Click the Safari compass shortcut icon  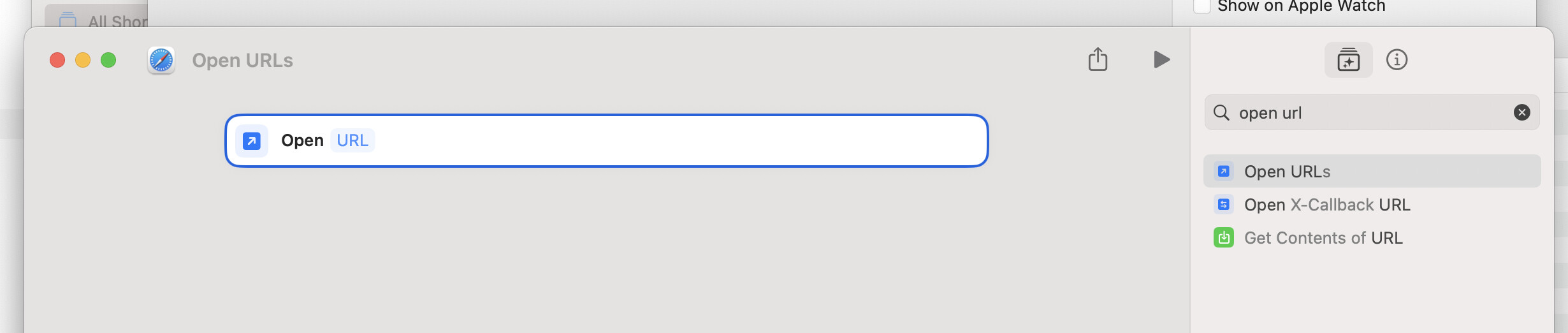(161, 61)
